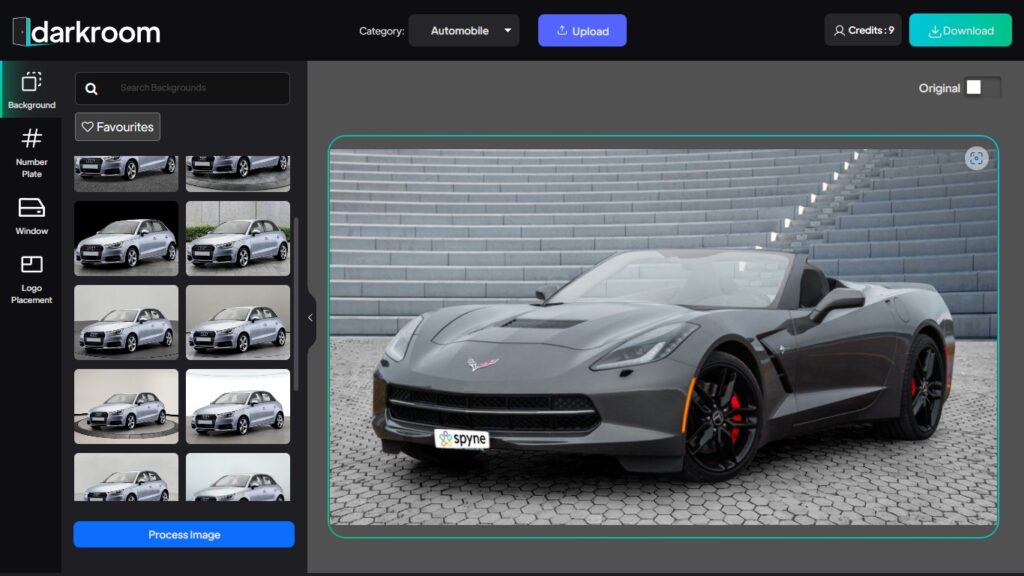1024x576 pixels.
Task: Select the turntable platform background thumbnail
Action: point(126,406)
